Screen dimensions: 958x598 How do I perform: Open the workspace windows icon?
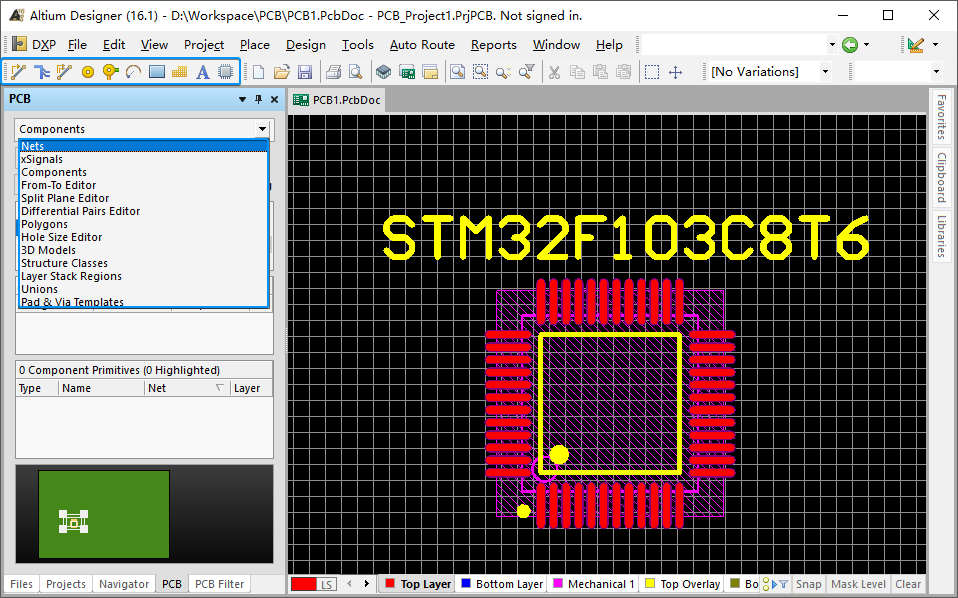430,72
